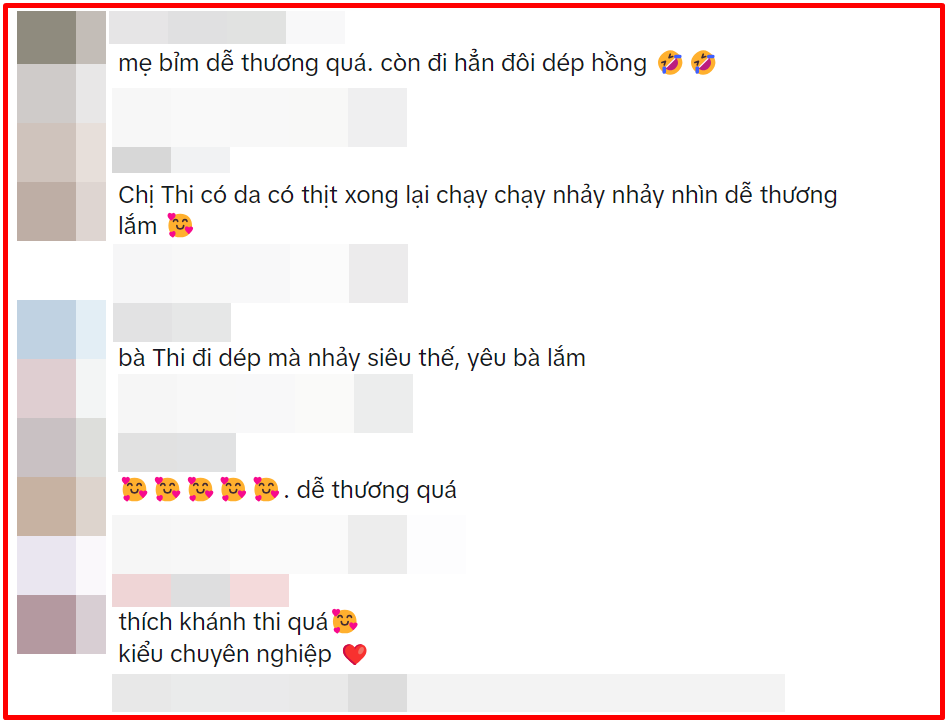This screenshot has width=948, height=723.
Task: Click the emoji after "thích khánh thi quá"
Action: pos(345,621)
